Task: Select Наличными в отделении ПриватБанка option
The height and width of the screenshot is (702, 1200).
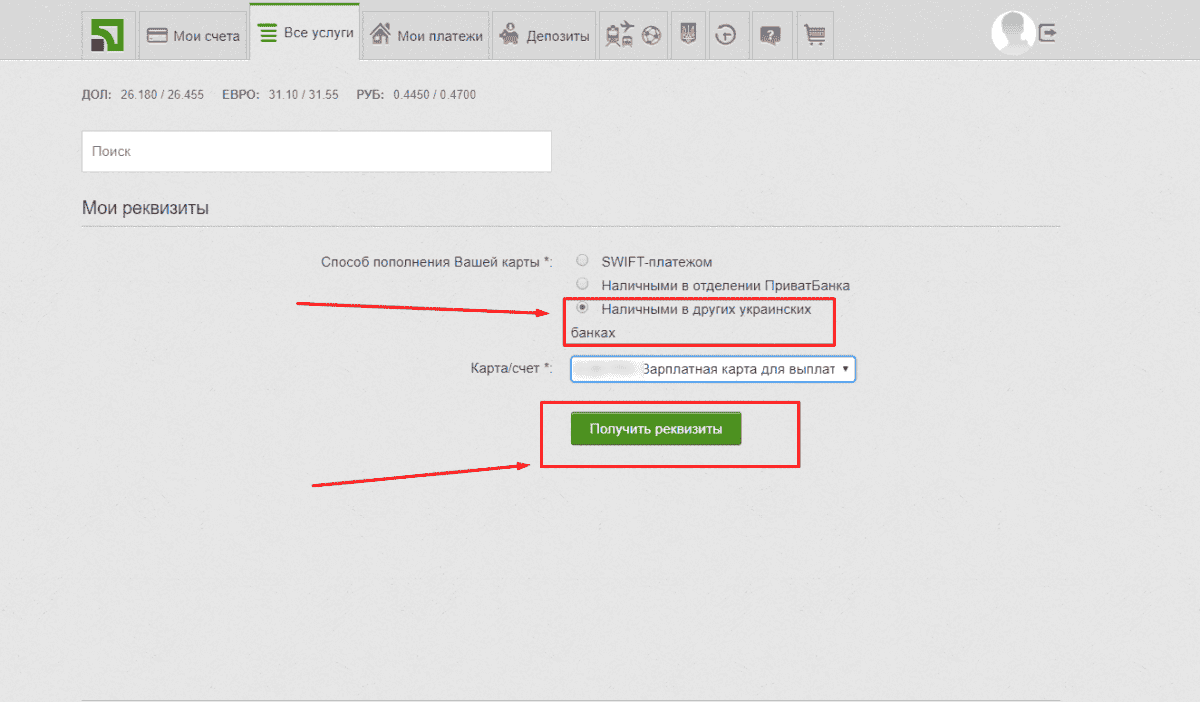Action: pos(583,284)
